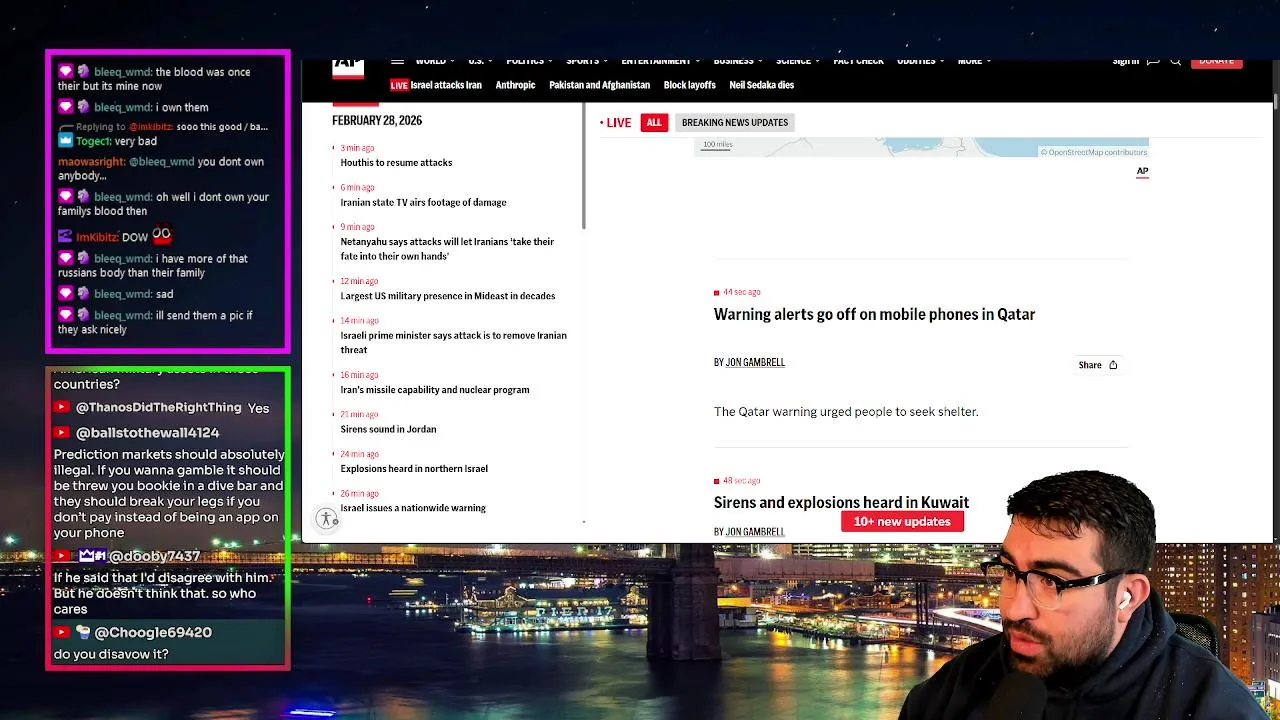Click the '3 min ago' timestamp
Viewport: 1280px width, 720px height.
pos(357,148)
